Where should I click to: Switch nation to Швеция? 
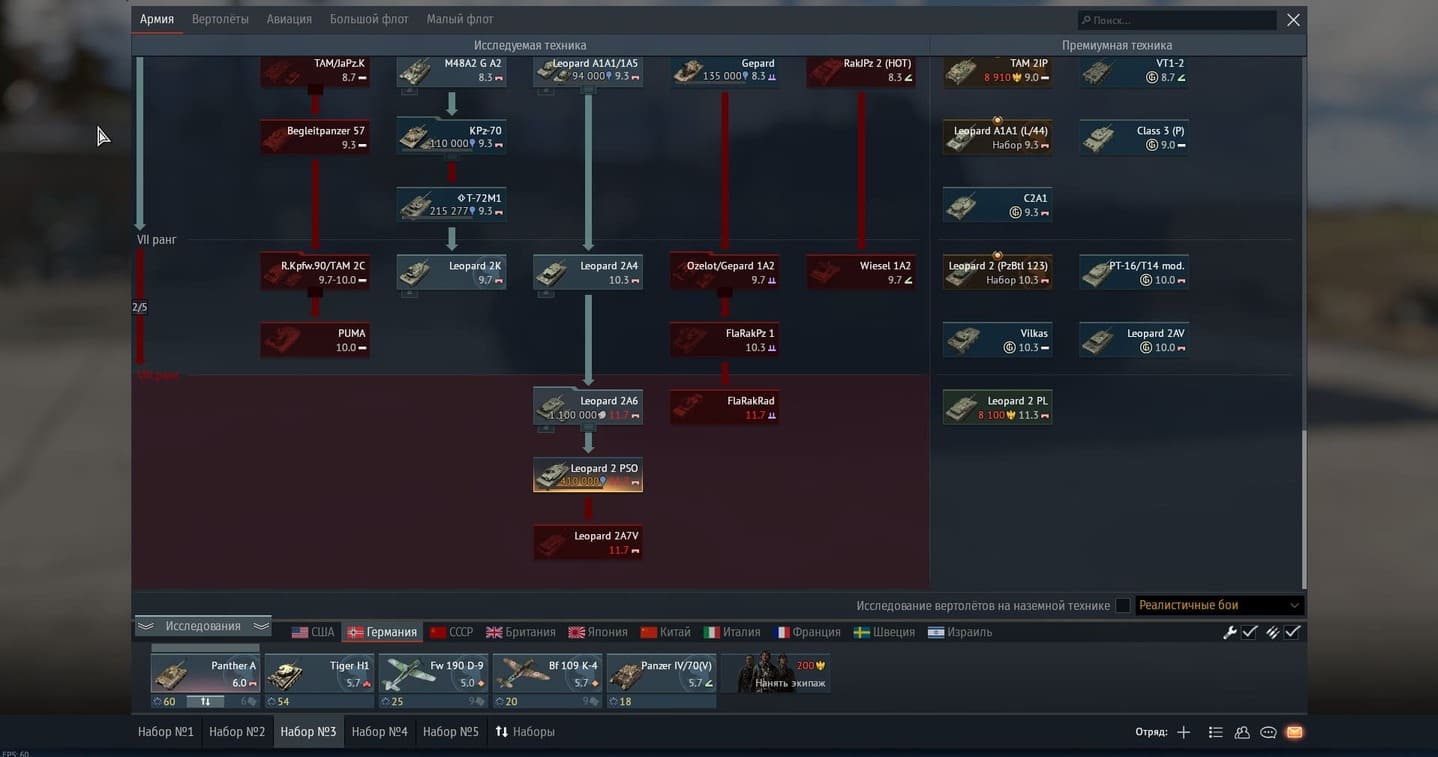coord(884,632)
